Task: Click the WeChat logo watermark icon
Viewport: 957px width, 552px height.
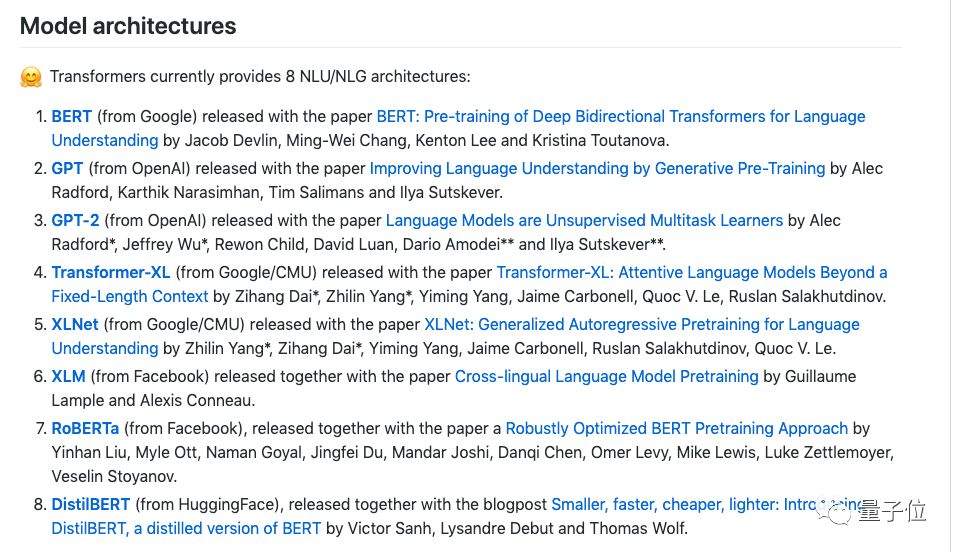Action: click(841, 512)
